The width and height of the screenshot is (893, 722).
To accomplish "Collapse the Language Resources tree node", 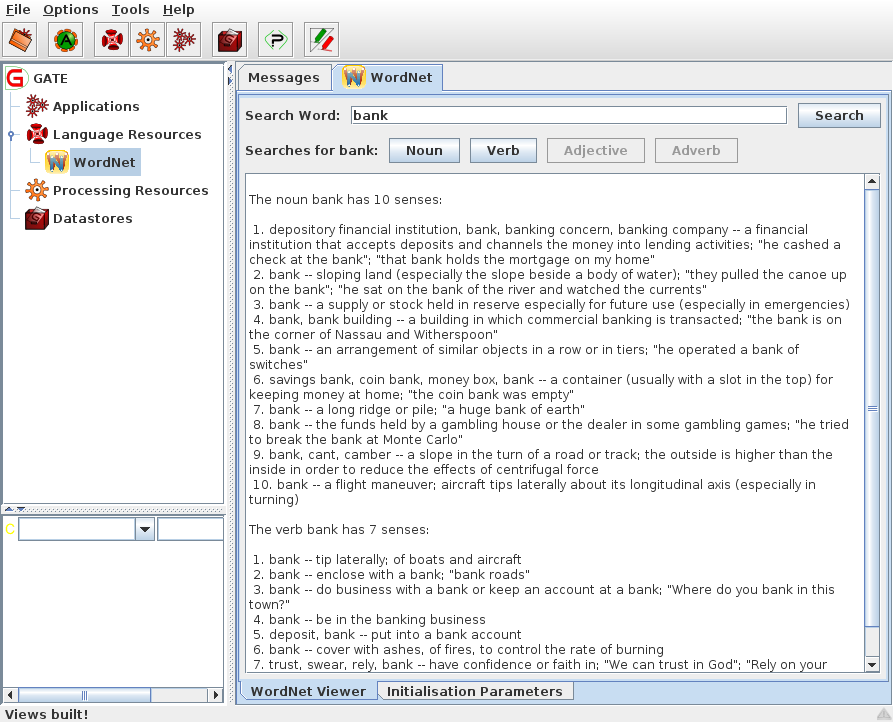I will click(11, 135).
